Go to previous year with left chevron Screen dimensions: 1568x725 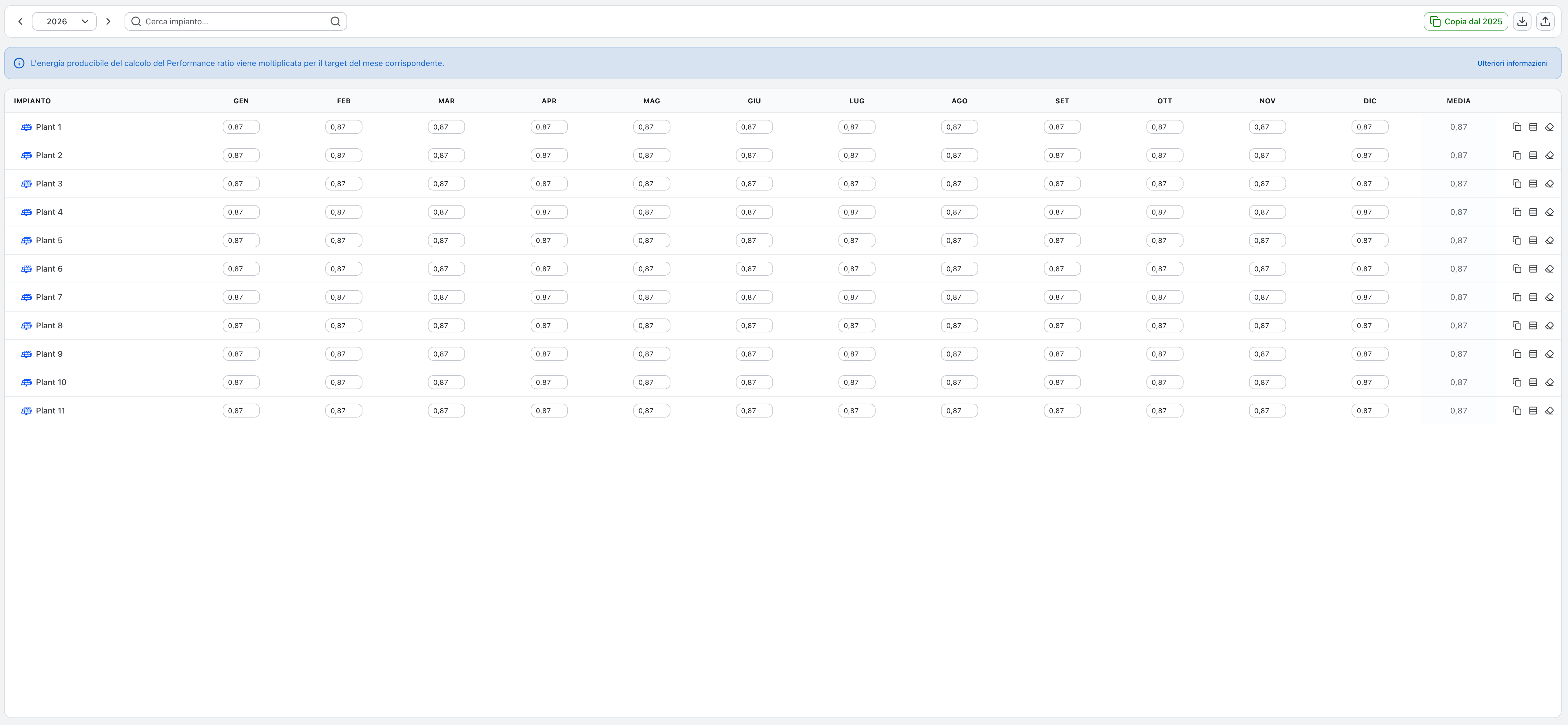click(20, 21)
